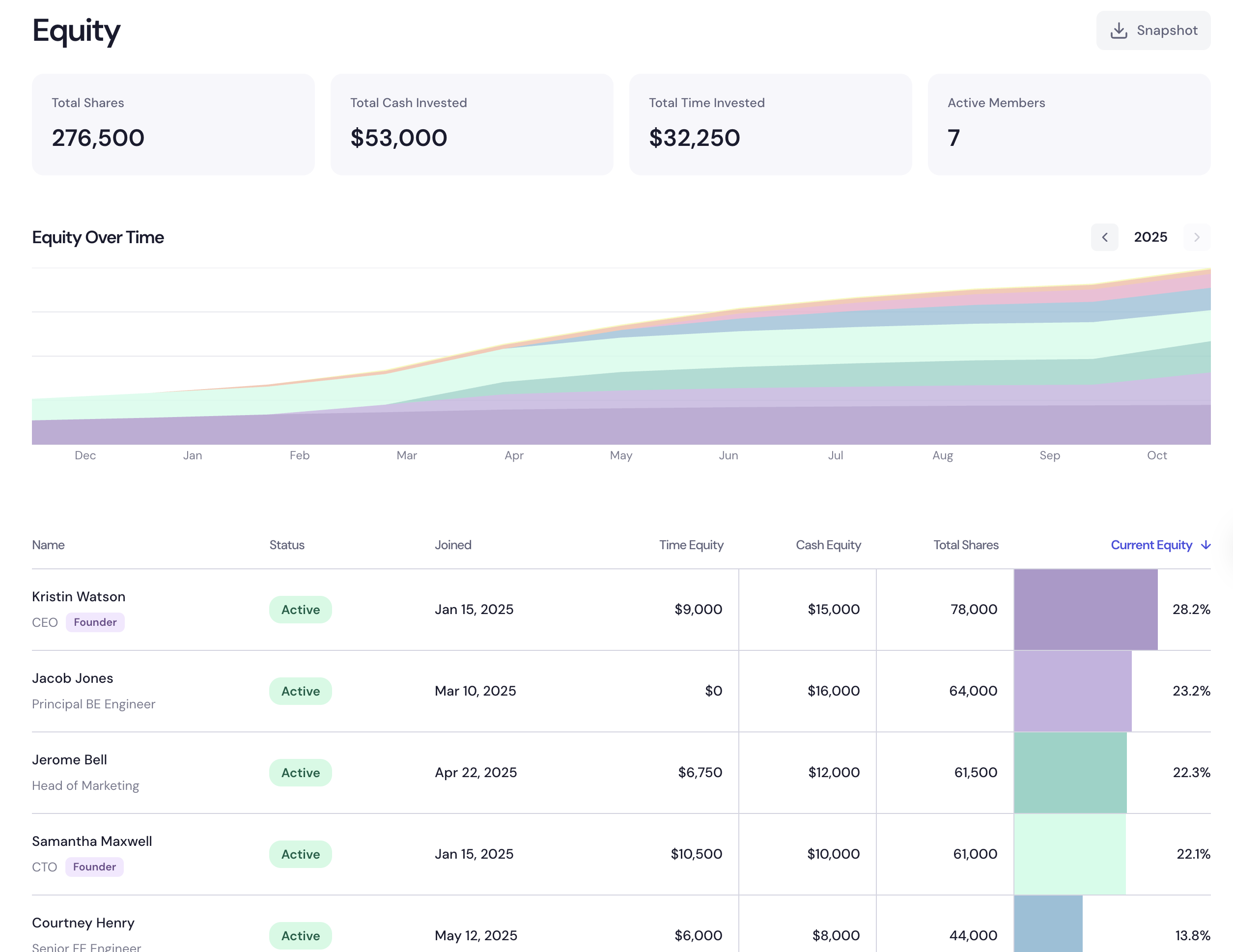Click Kristin Watson's 28.2% equity bar
This screenshot has height=952, width=1233.
[1086, 610]
